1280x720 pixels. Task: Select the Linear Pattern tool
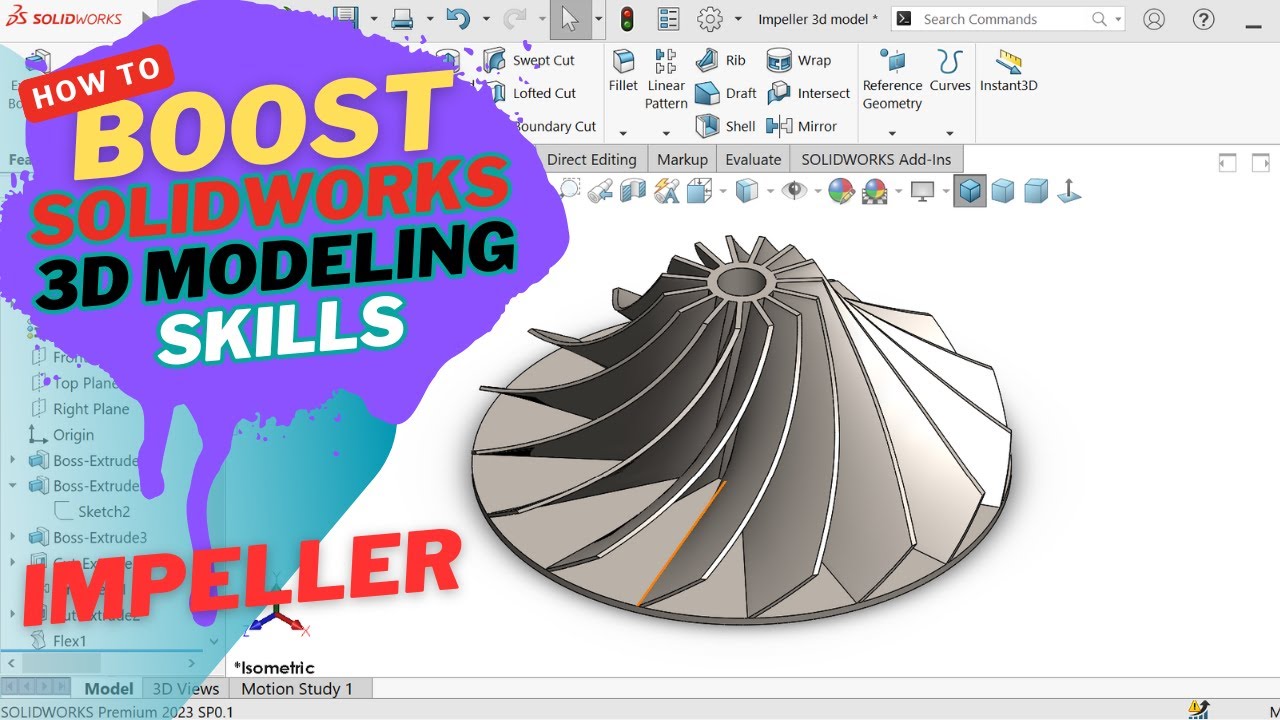pos(666,79)
